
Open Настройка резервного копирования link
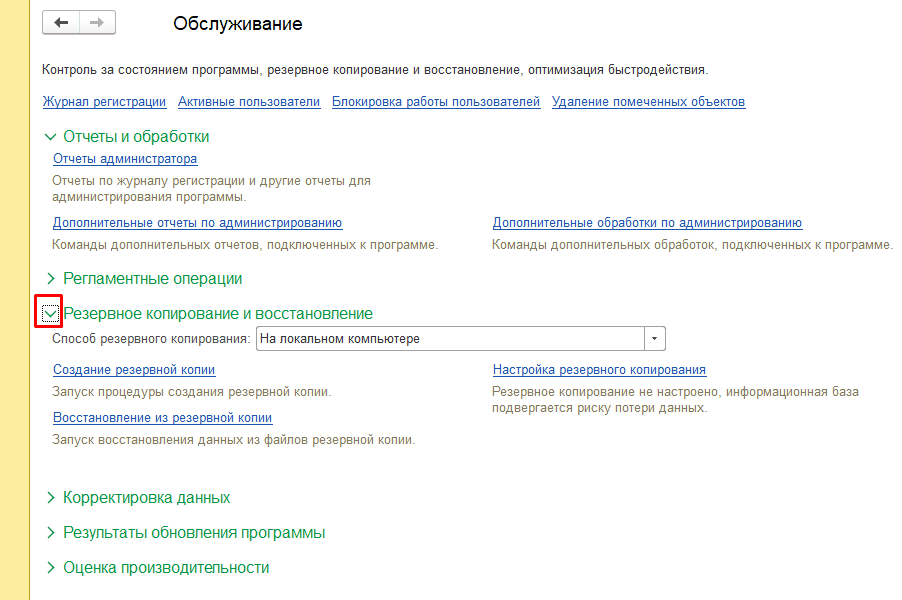tap(599, 370)
